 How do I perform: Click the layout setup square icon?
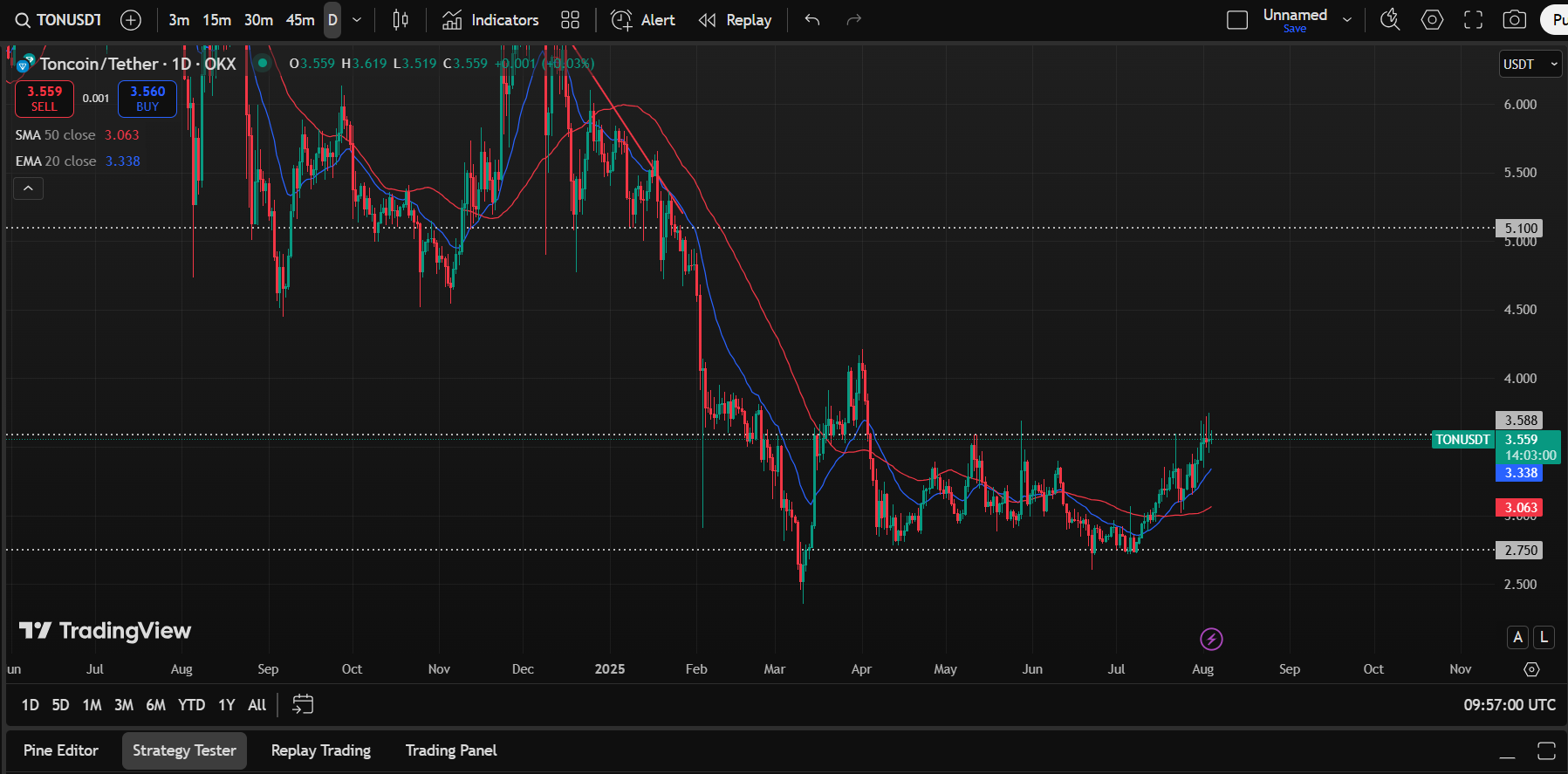click(x=1237, y=20)
